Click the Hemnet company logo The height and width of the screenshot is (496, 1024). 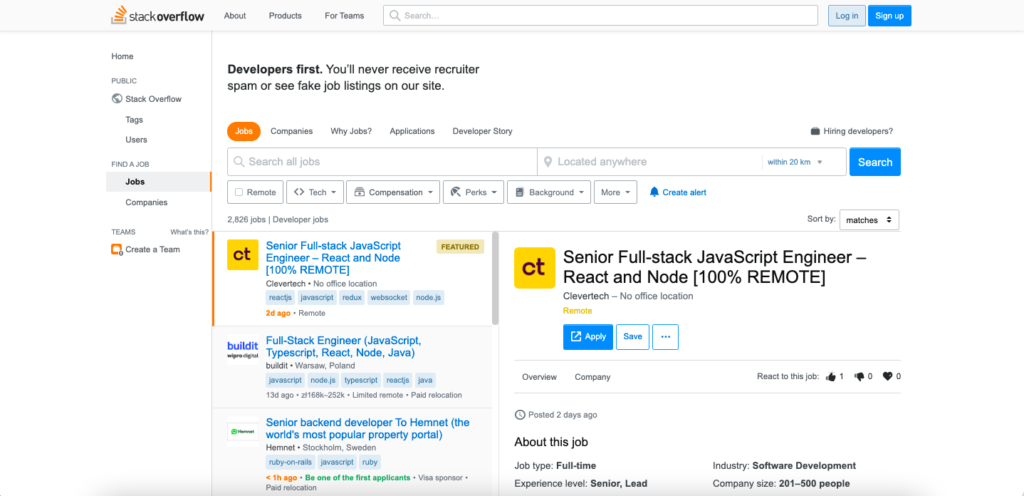243,431
